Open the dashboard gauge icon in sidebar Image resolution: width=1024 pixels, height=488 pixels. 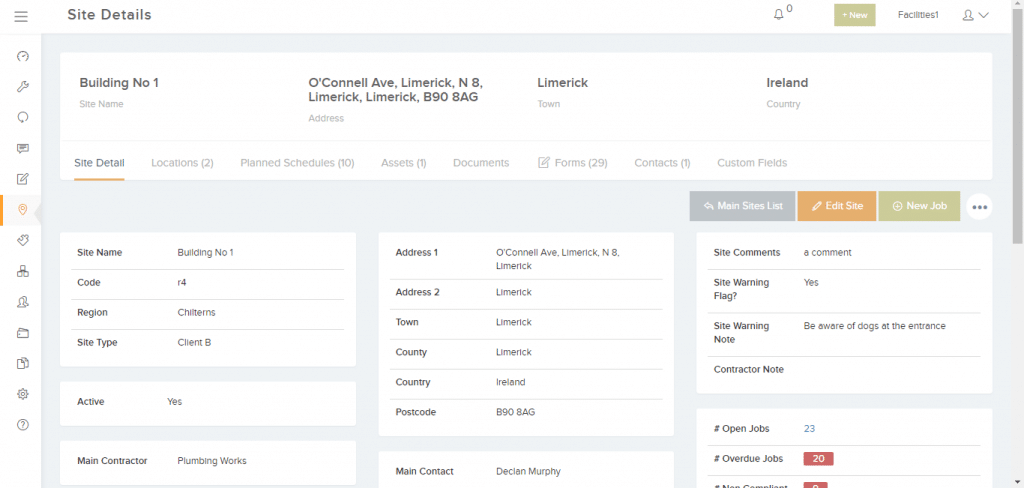22,56
